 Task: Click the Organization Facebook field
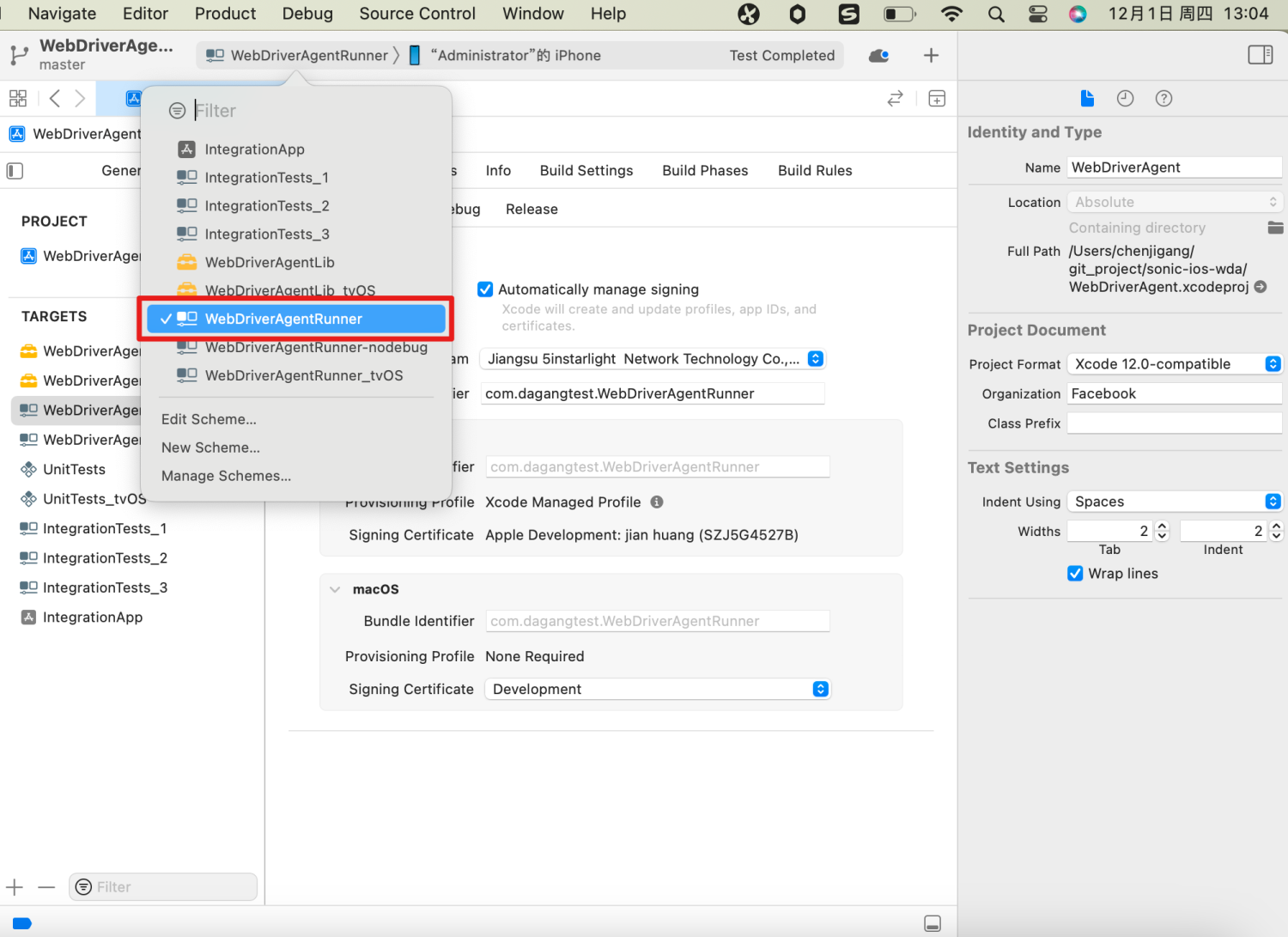point(1175,394)
